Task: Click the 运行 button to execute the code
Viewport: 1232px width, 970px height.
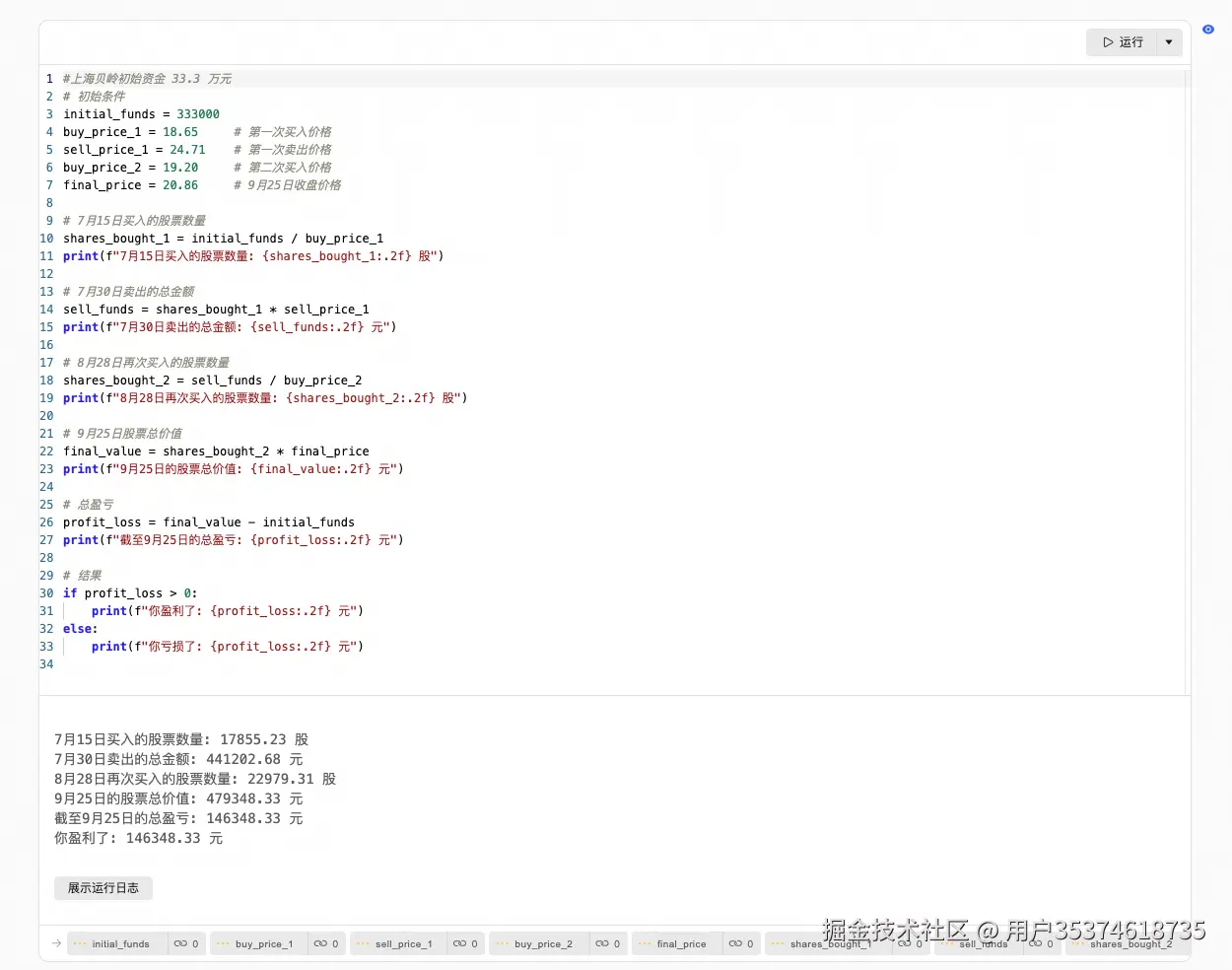Action: [1129, 42]
